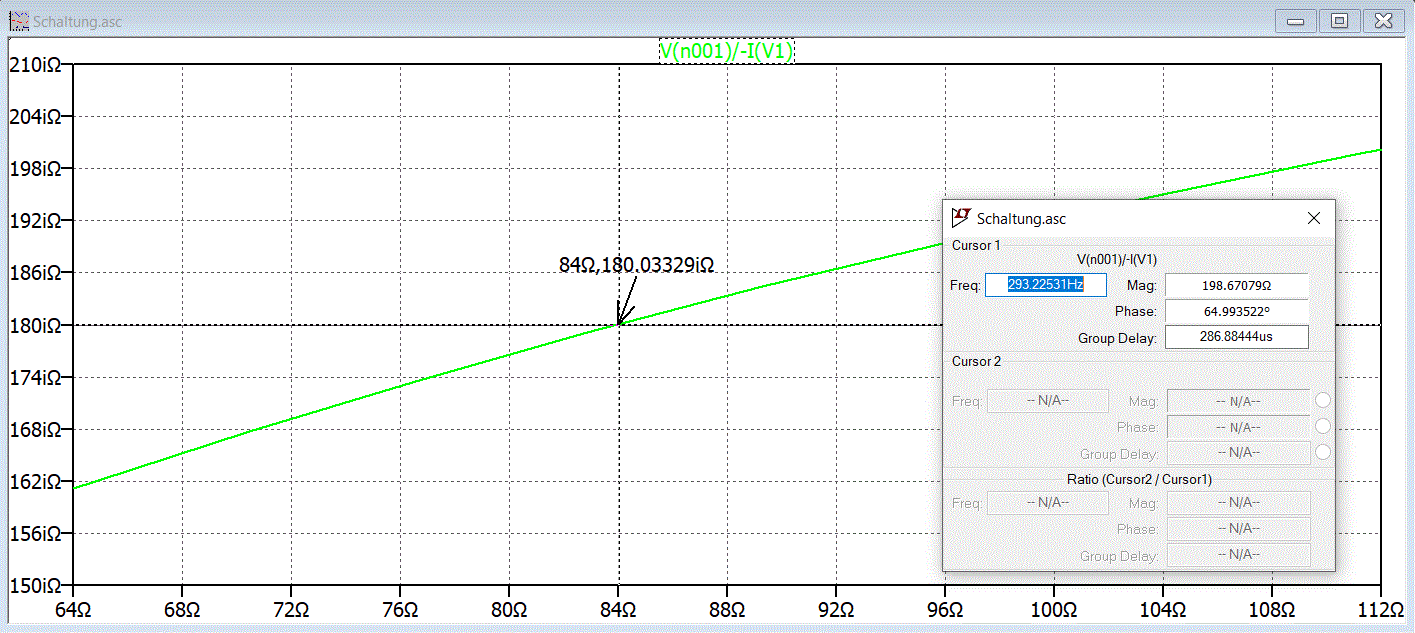Click the Ratio (Cursor2 / Cursor1) heading
The width and height of the screenshot is (1415, 633).
tap(1139, 479)
